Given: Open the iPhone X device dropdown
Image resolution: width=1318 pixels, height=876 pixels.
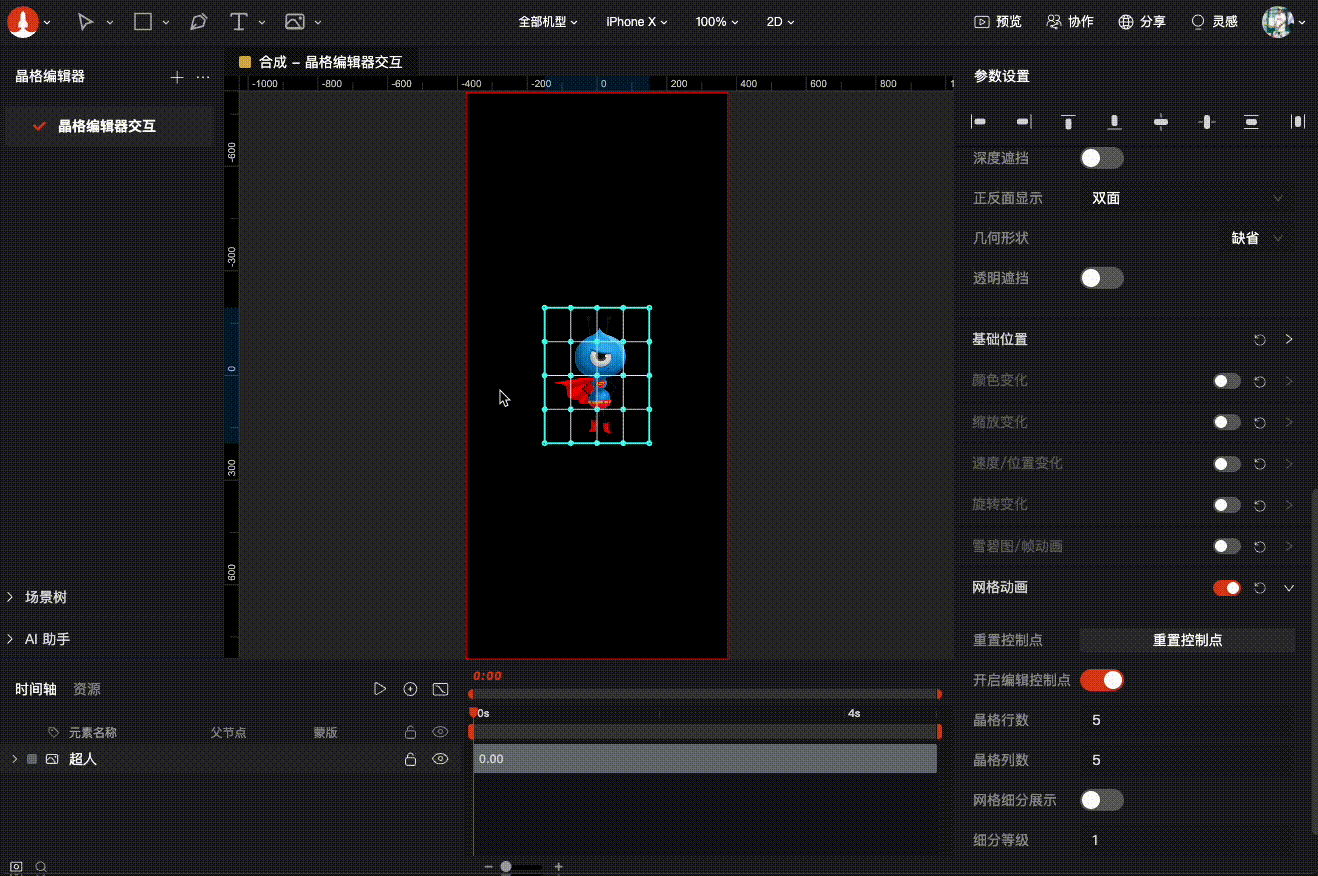Looking at the screenshot, I should coord(636,21).
